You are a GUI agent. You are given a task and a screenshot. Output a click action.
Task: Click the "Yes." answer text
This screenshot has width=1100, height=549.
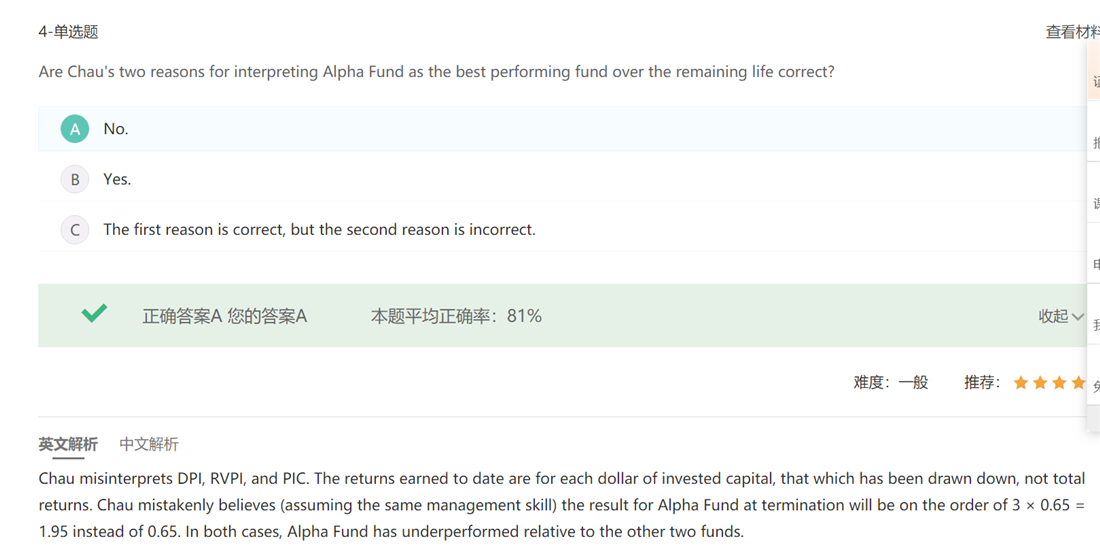tap(117, 179)
